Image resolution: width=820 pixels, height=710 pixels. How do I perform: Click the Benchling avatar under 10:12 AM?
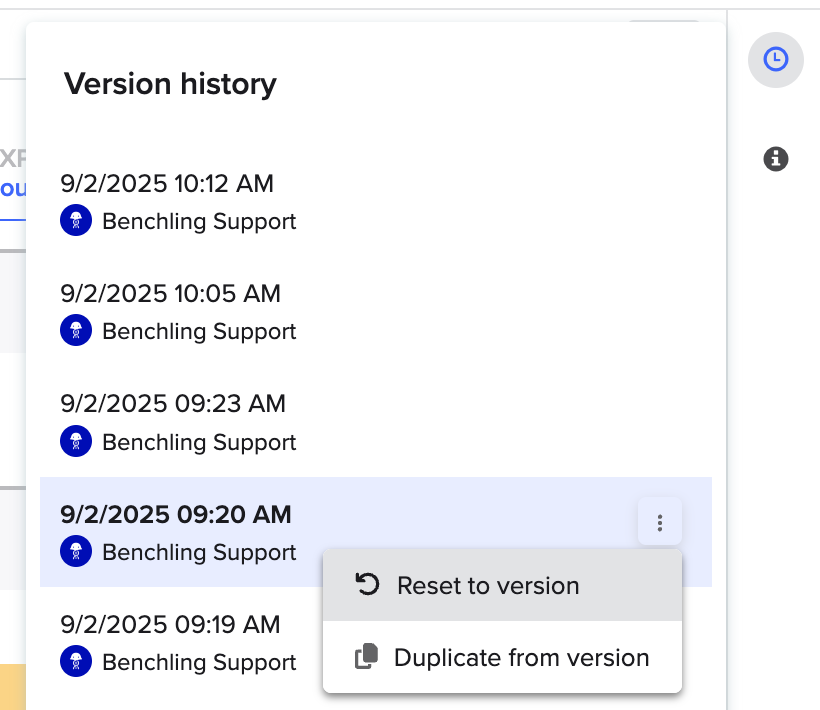point(76,220)
